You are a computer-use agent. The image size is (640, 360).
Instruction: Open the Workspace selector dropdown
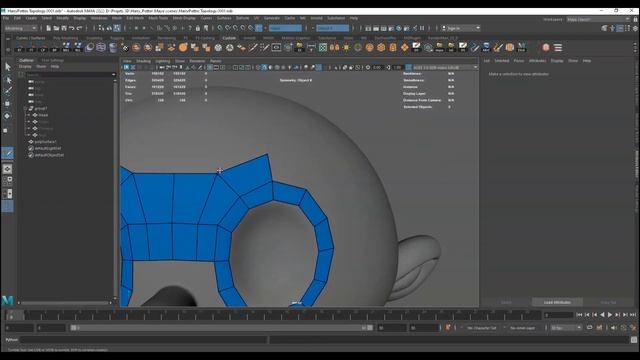tap(598, 19)
